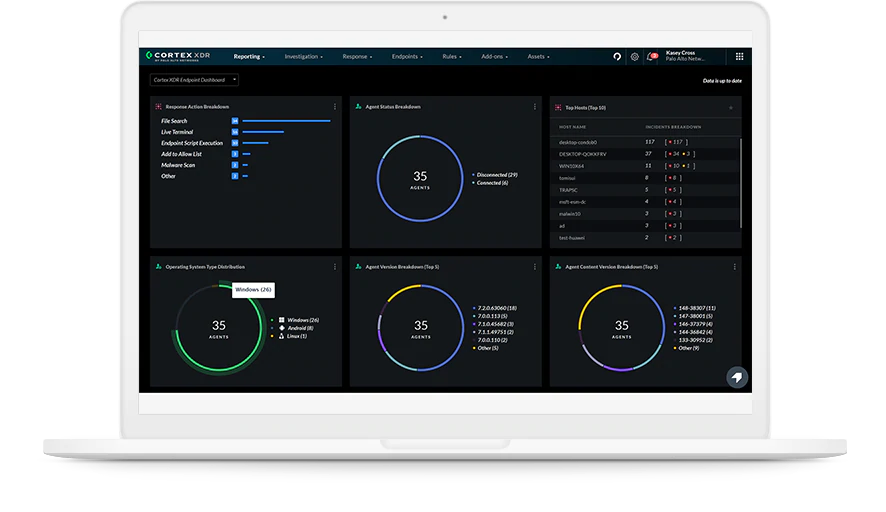The width and height of the screenshot is (886, 512).
Task: Open the test-huawei host row
Action: [645, 238]
